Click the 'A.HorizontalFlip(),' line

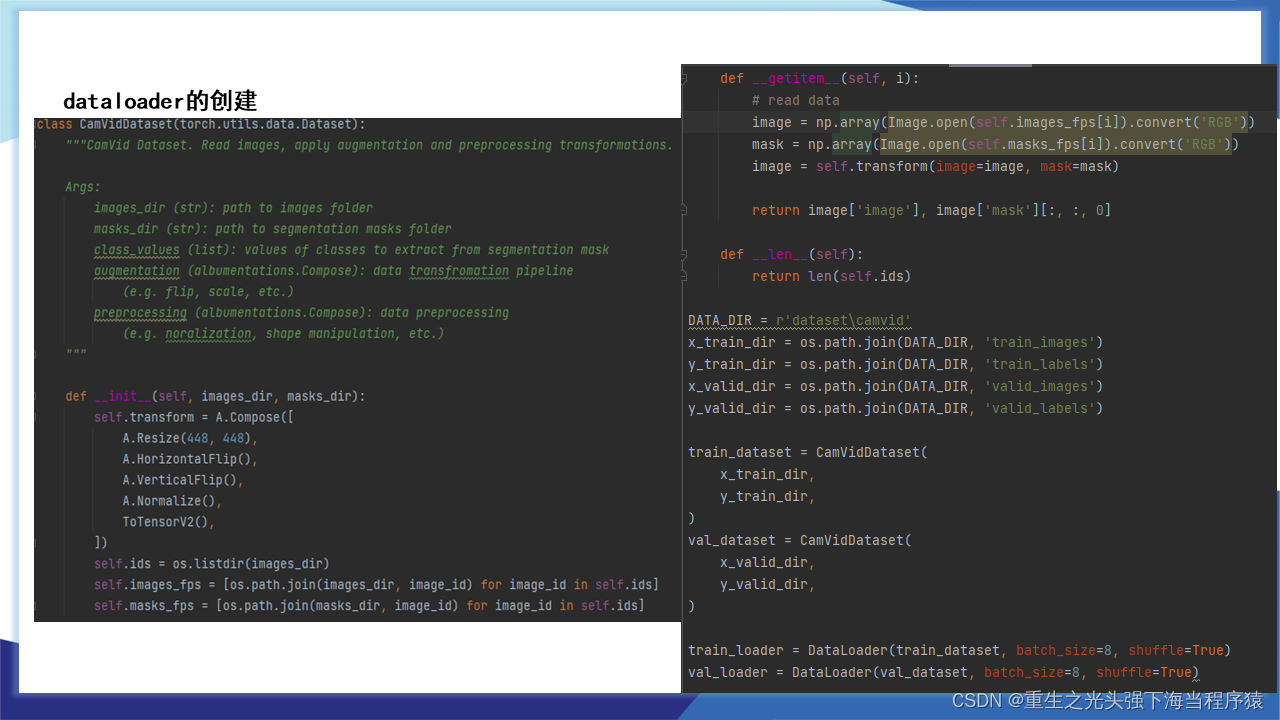pos(190,459)
